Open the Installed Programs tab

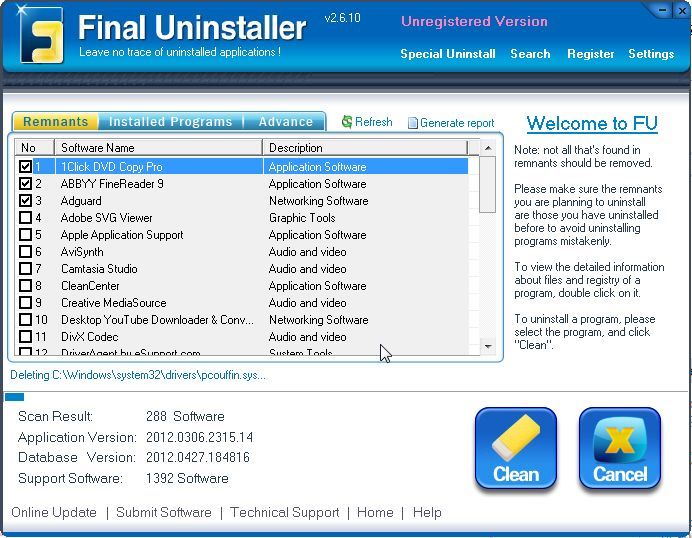point(170,121)
